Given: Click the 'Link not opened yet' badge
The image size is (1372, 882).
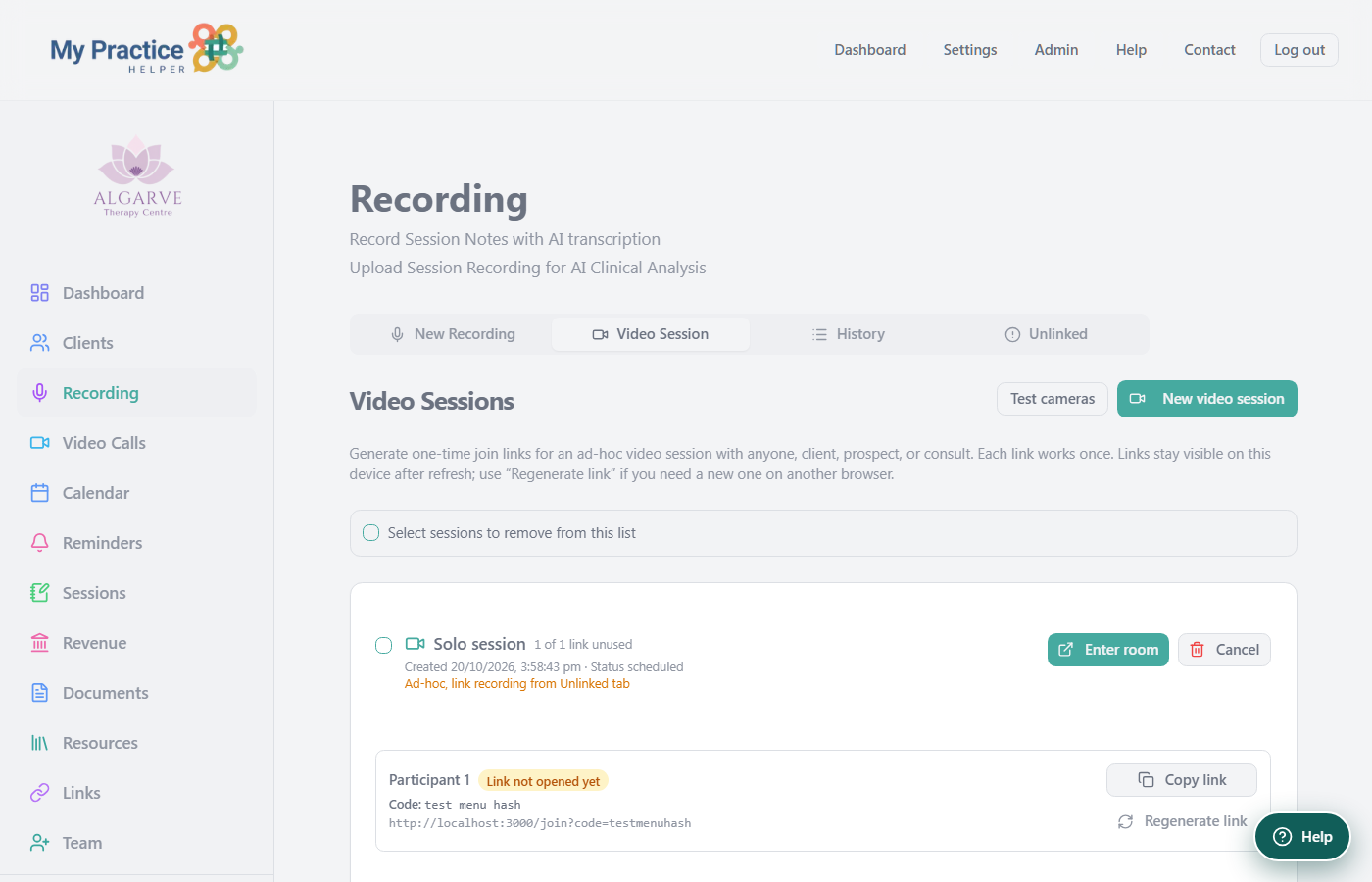Looking at the screenshot, I should 543,781.
